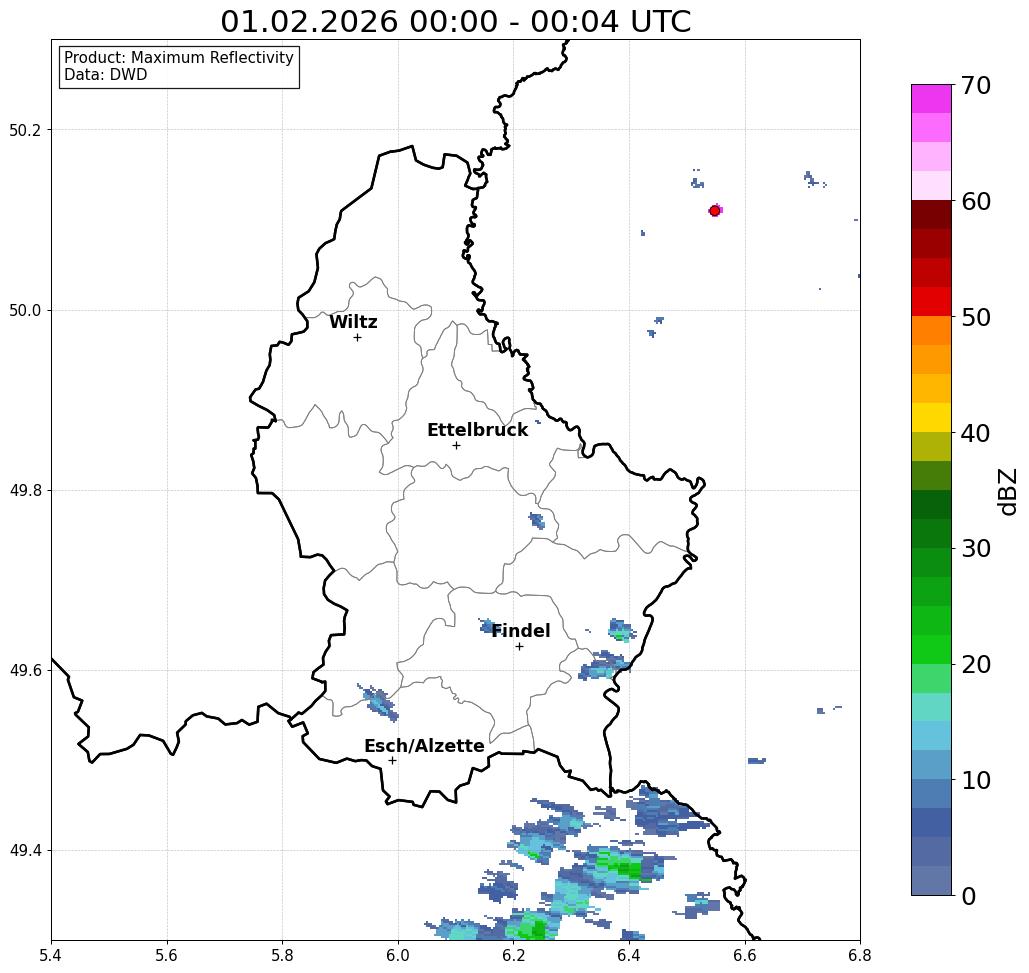Click the "Data: DWD" label
Viewport: 1029px width, 973px height.
pos(106,75)
